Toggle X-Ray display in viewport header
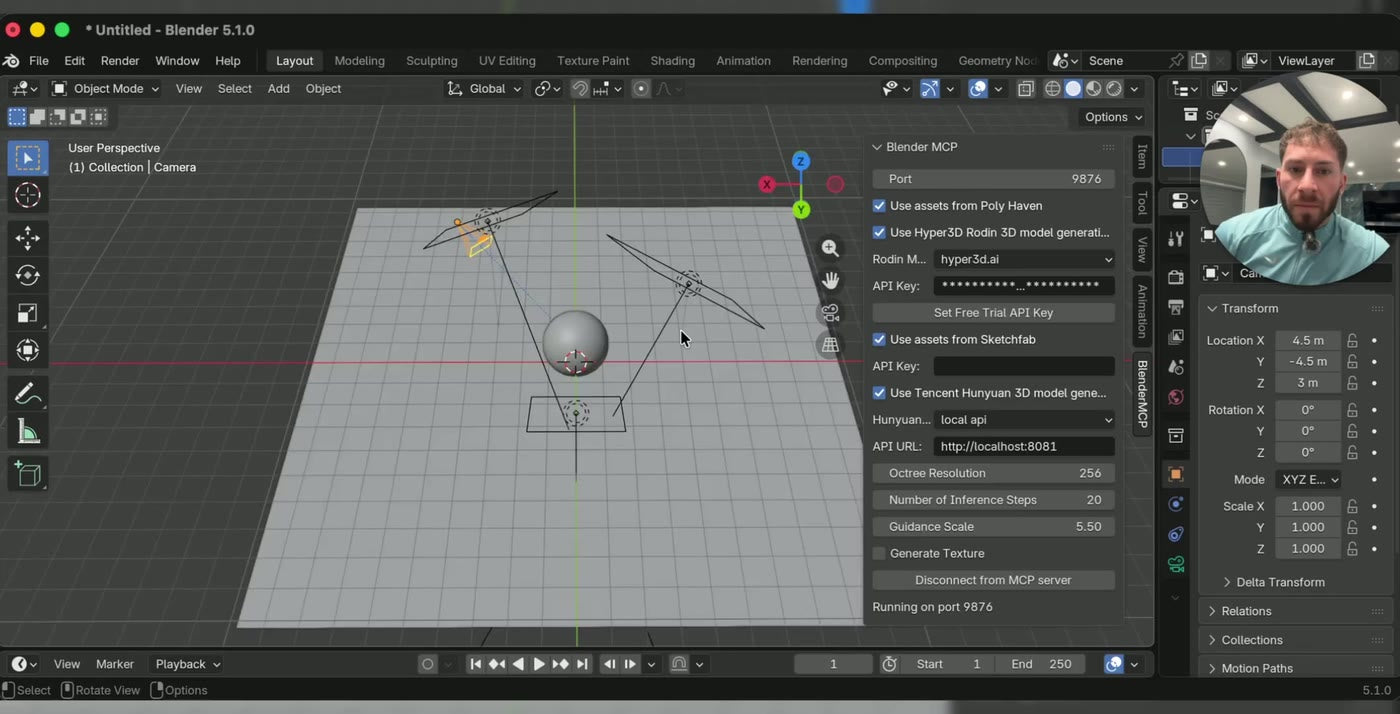This screenshot has height=714, width=1400. 1025,89
